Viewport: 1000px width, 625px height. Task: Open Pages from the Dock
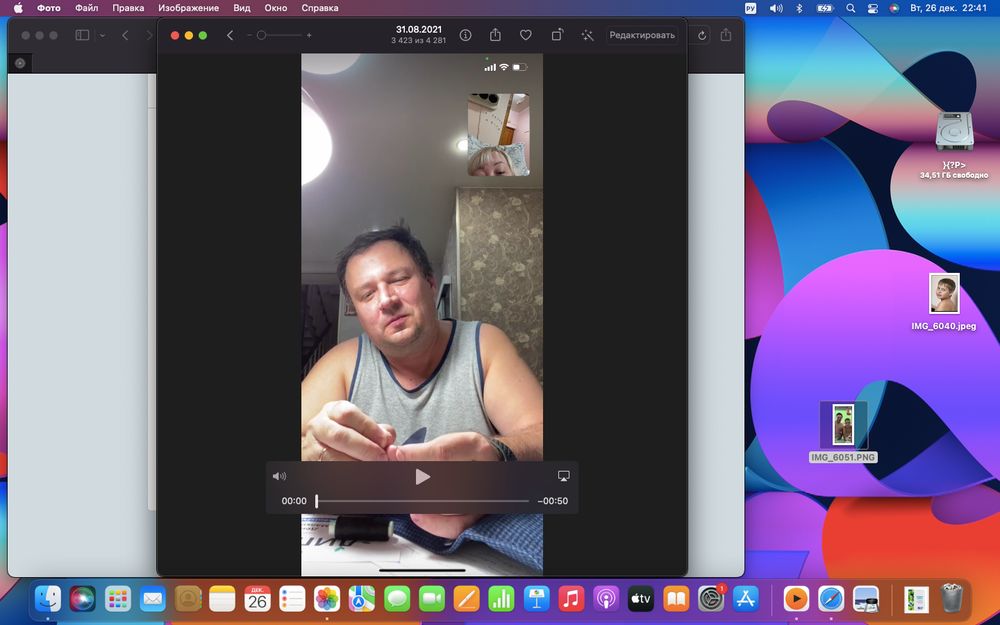[x=466, y=599]
